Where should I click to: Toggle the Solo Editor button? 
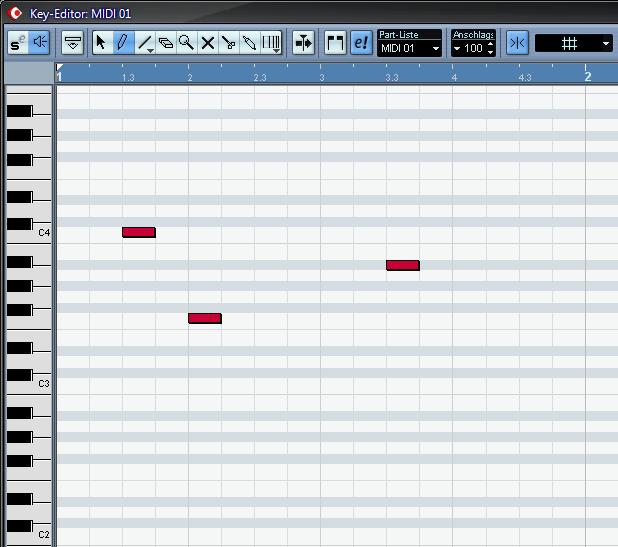[x=18, y=43]
